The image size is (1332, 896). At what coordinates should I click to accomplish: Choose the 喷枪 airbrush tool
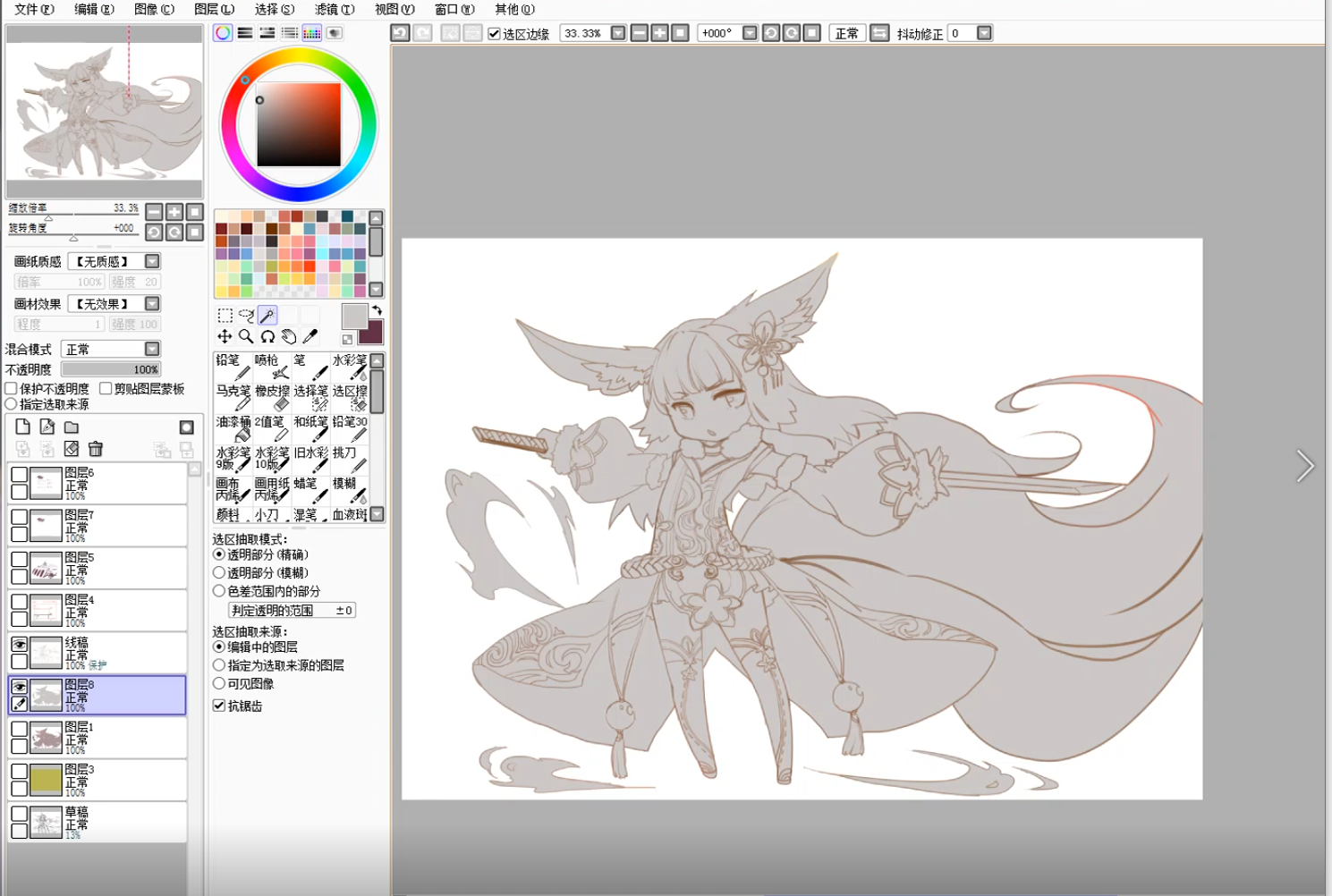(271, 367)
